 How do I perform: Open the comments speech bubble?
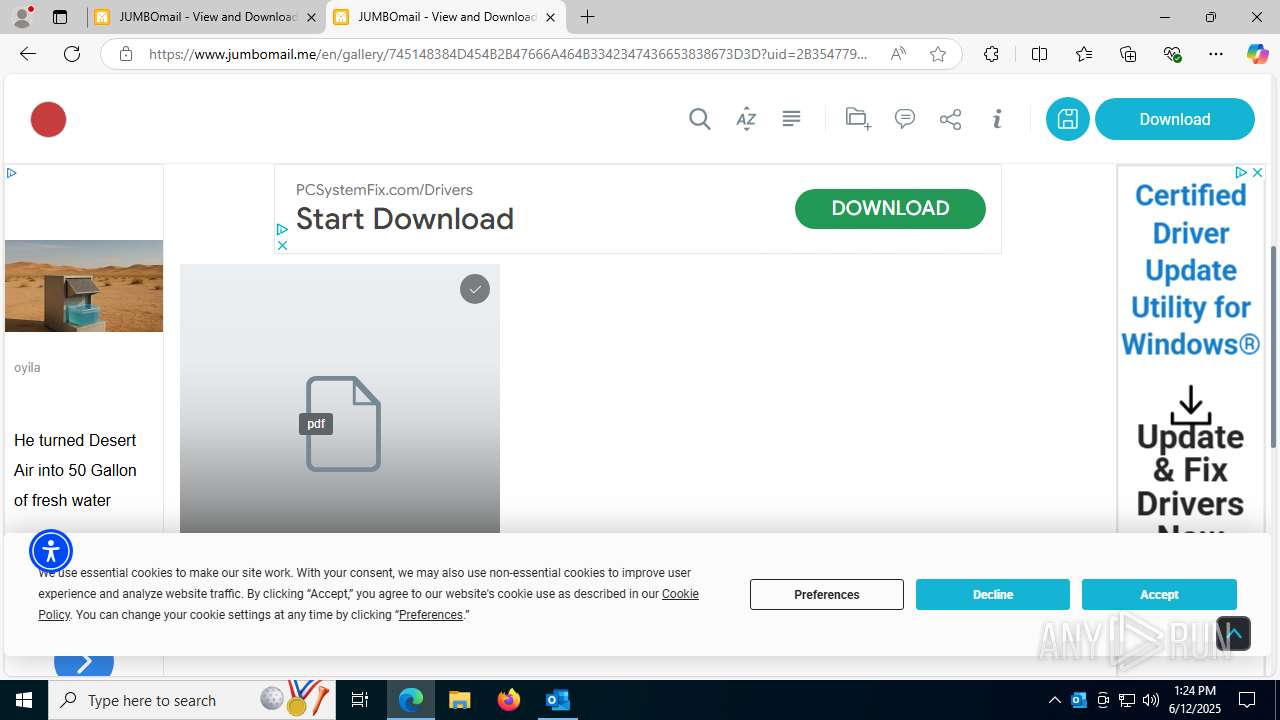[905, 119]
